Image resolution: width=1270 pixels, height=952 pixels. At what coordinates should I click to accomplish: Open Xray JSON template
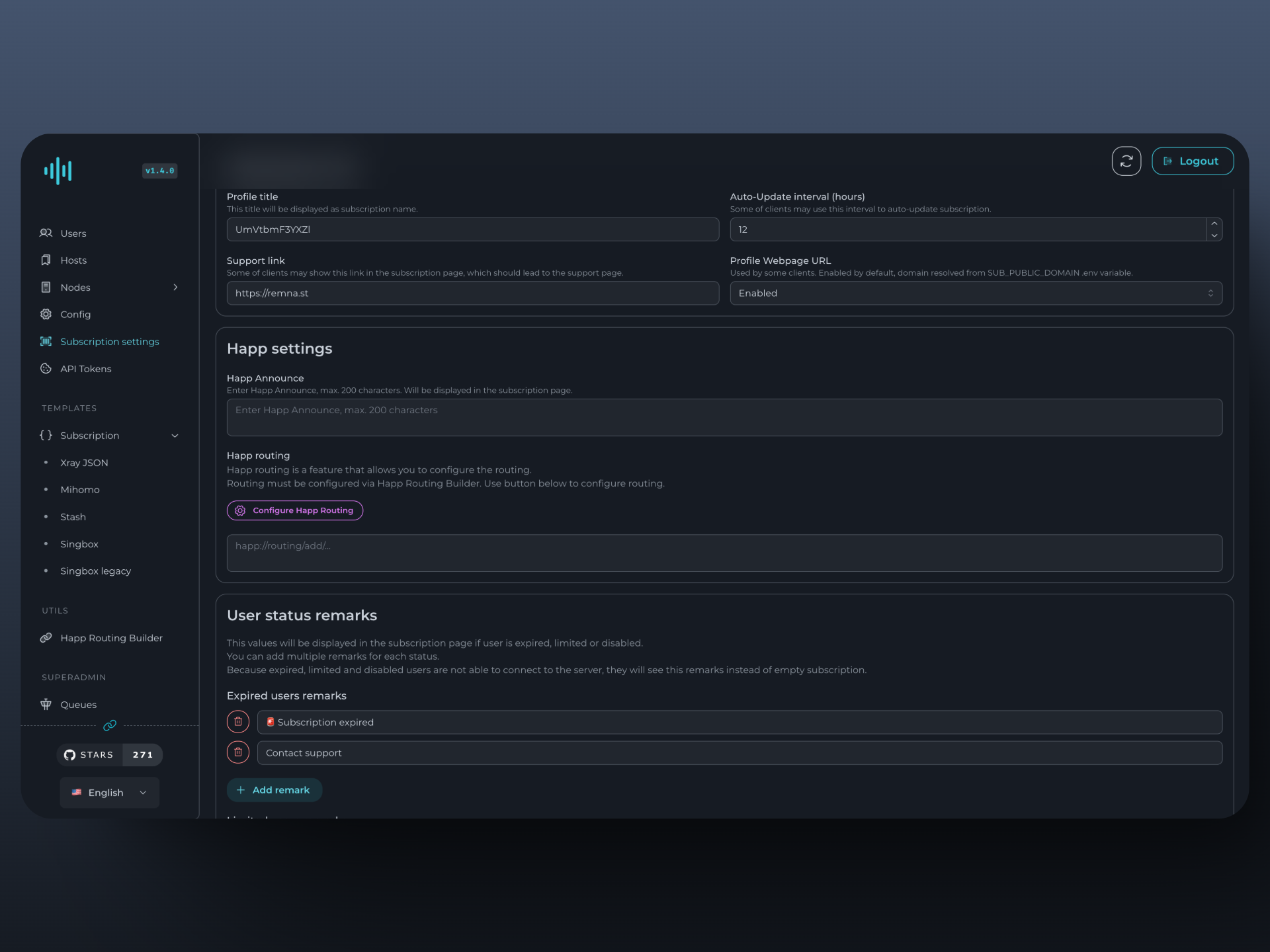tap(84, 462)
